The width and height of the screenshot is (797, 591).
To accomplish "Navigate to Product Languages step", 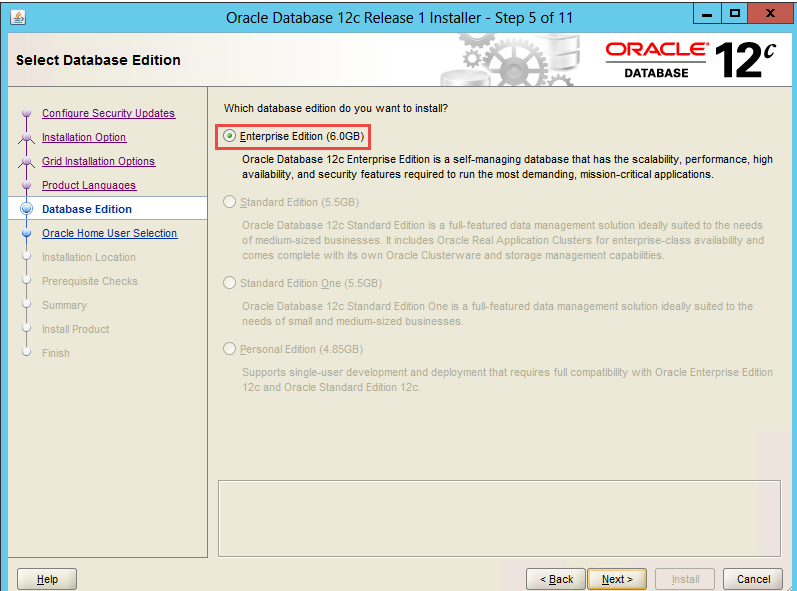I will pyautogui.click(x=89, y=185).
